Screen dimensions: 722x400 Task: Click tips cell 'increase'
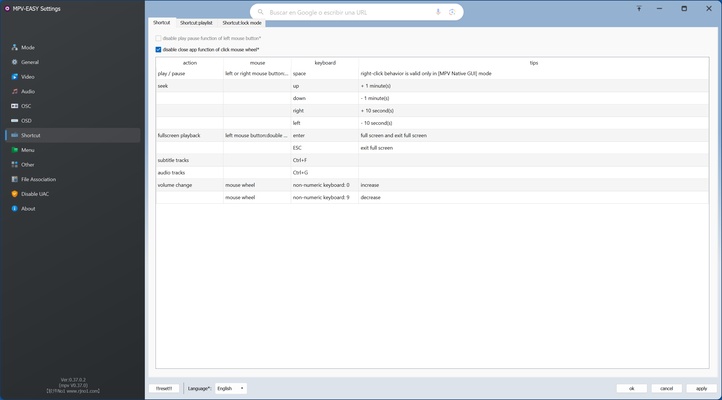tap(534, 185)
